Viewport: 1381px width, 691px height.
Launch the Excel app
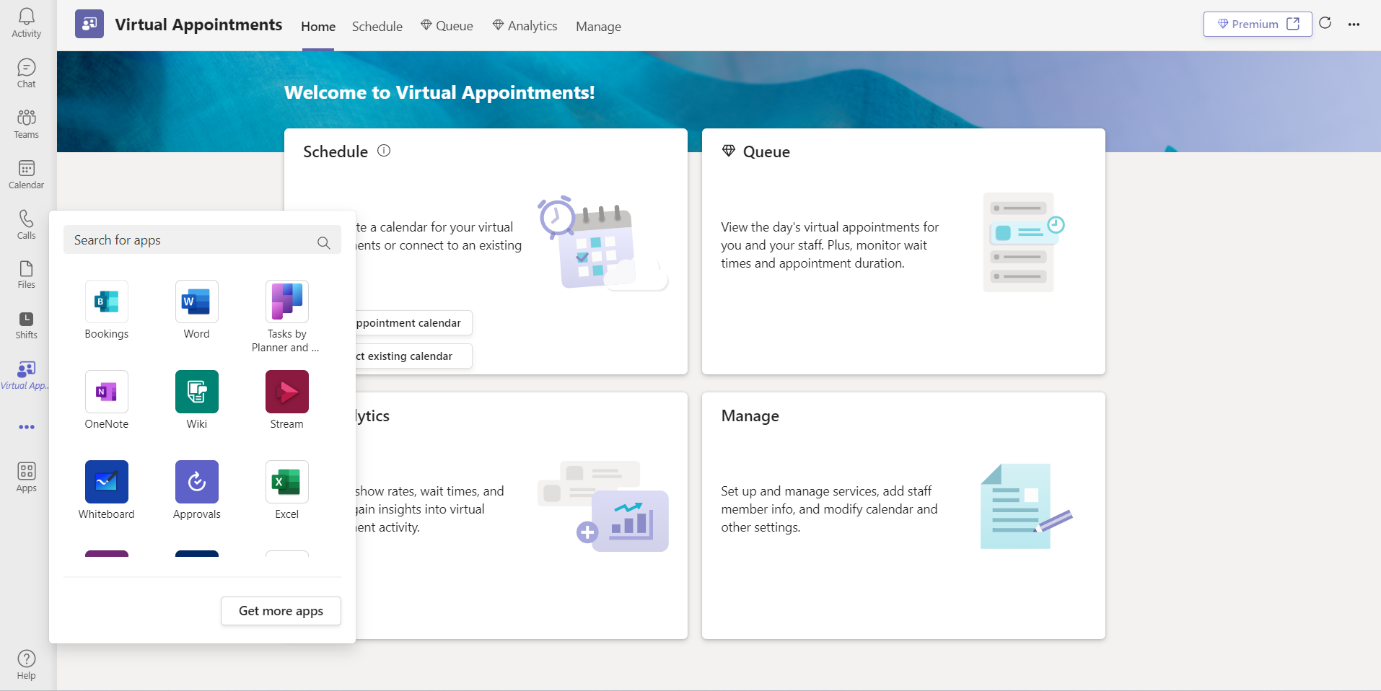(287, 490)
